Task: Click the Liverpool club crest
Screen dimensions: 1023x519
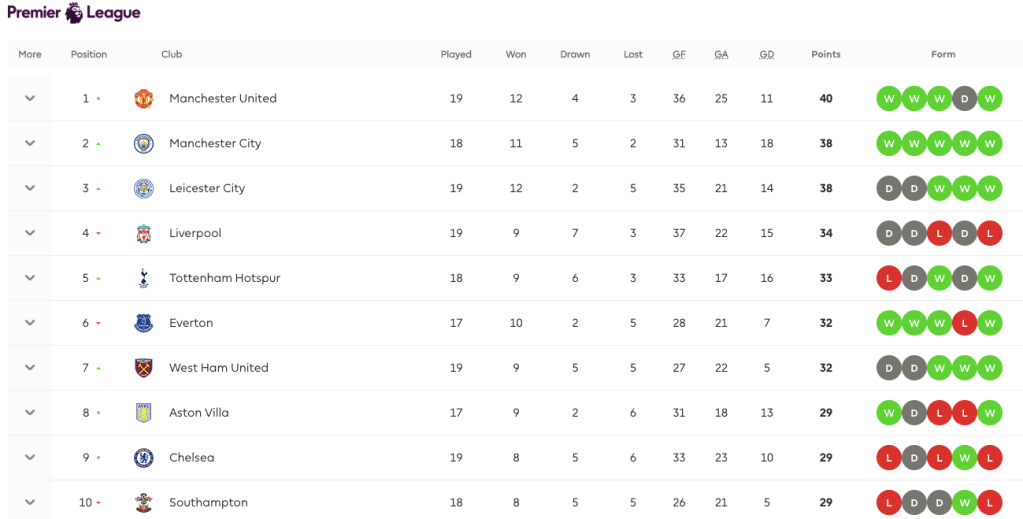Action: point(144,234)
